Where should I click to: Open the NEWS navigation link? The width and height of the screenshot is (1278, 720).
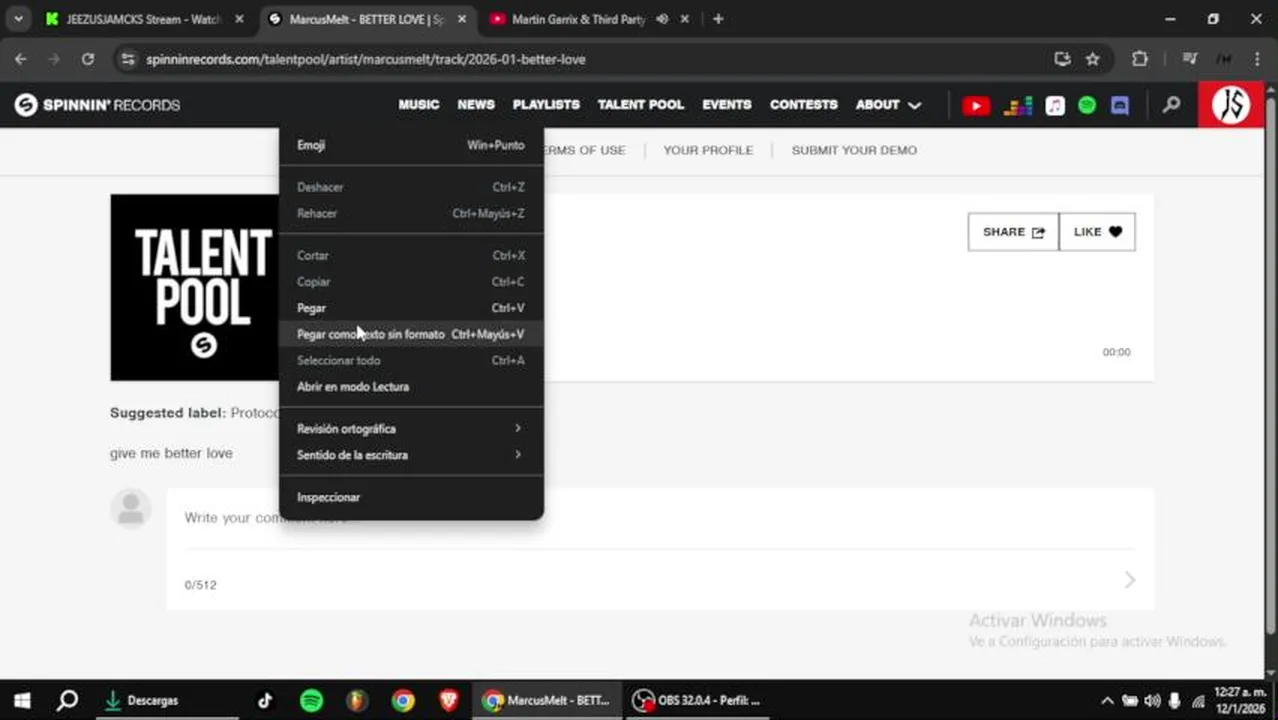476,105
